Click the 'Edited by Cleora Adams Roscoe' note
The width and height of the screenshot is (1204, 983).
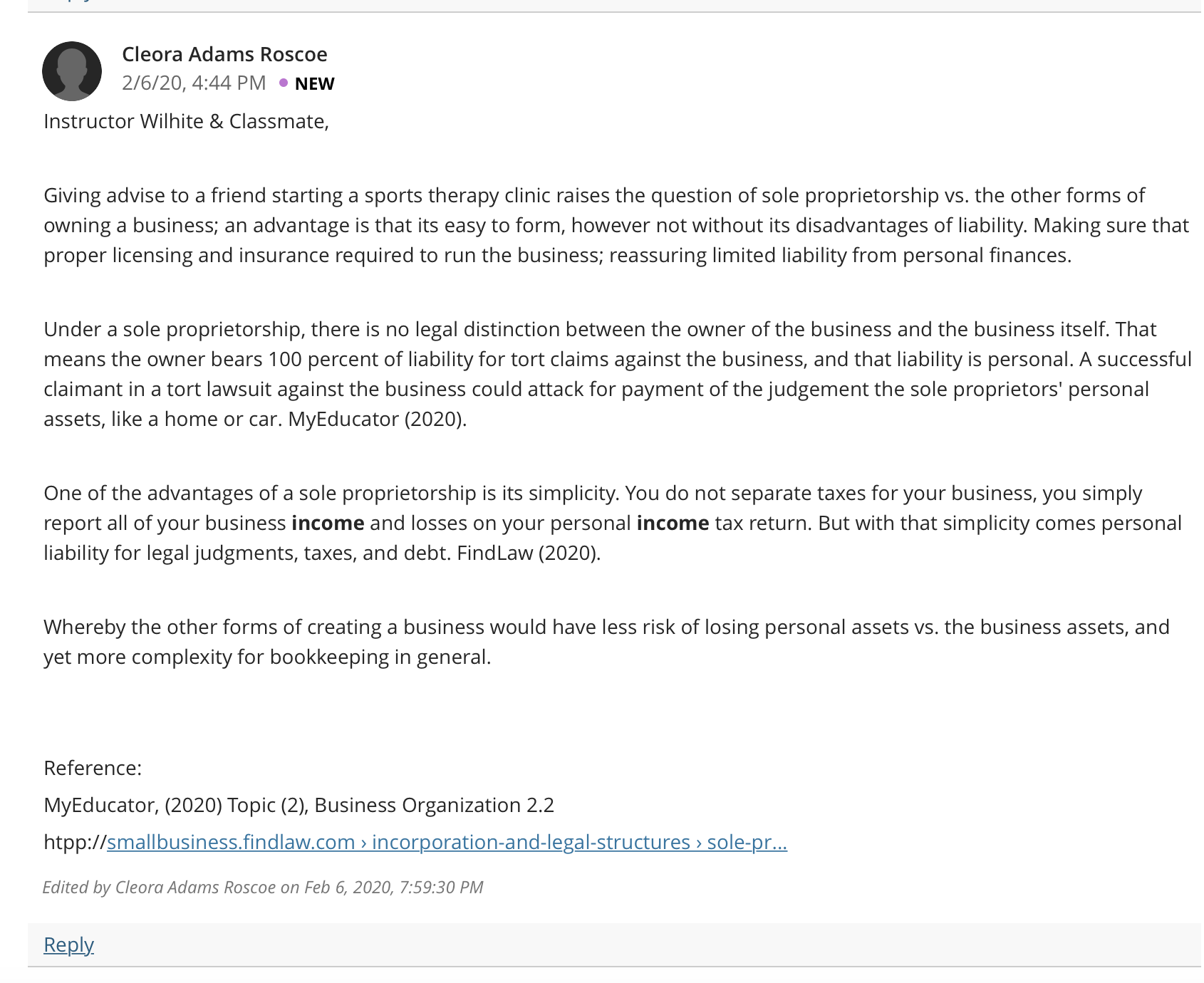(x=263, y=887)
